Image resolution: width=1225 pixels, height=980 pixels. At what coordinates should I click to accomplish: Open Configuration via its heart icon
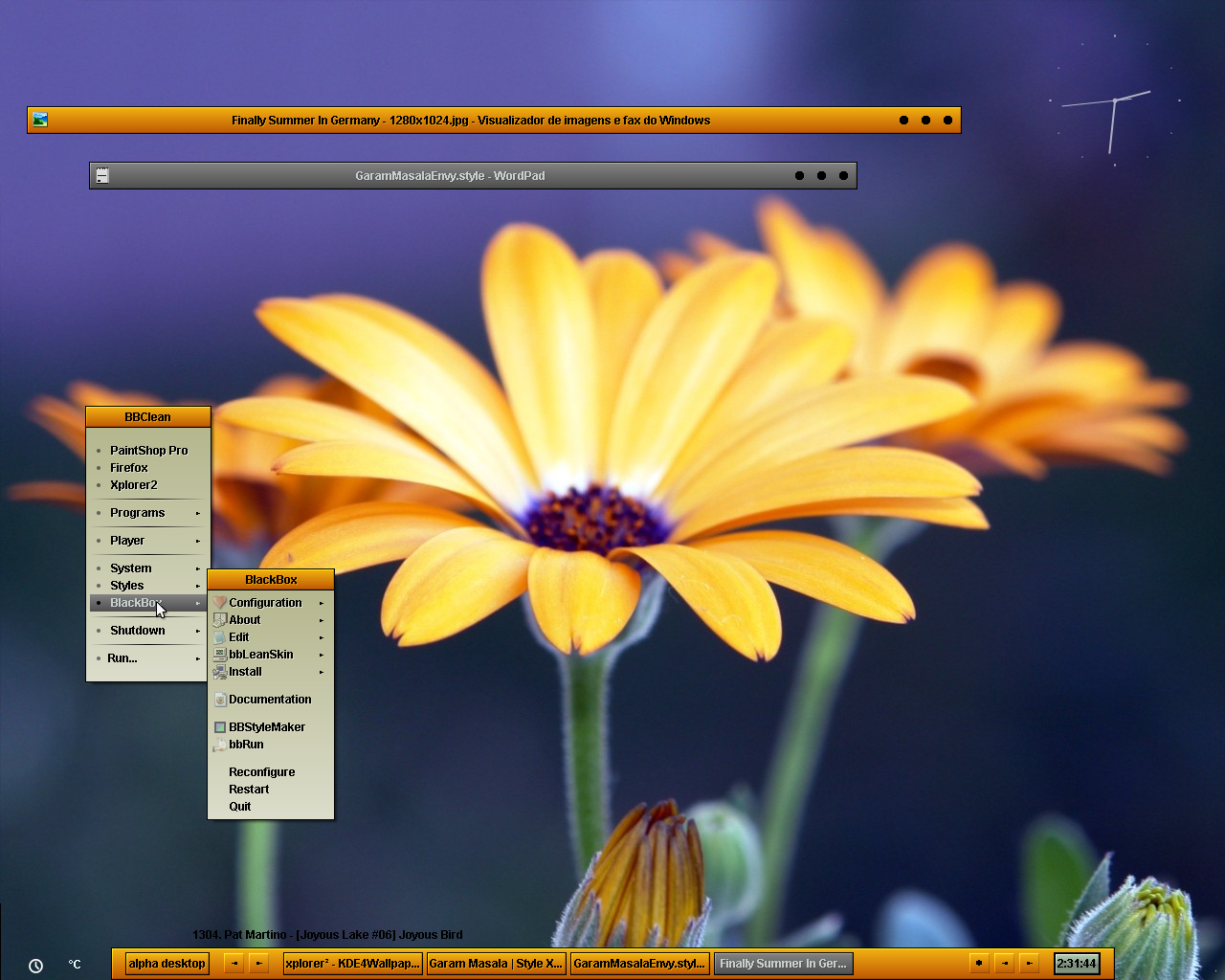tap(220, 603)
